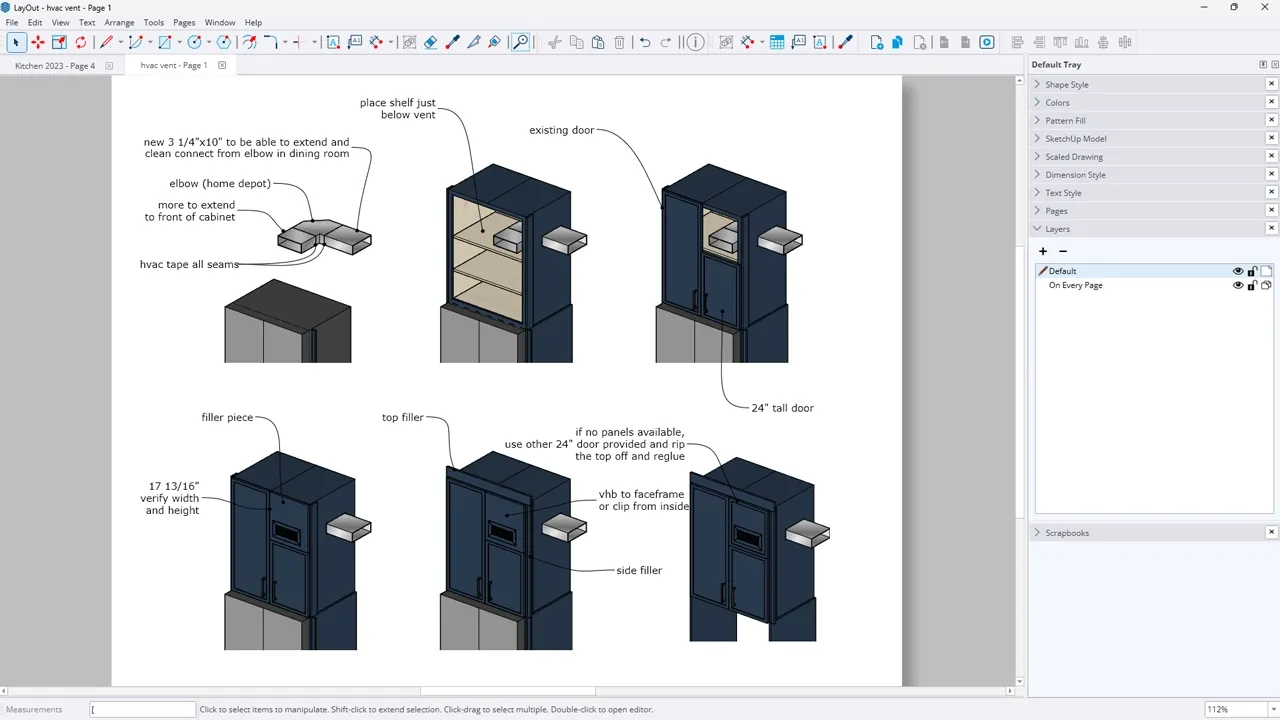The image size is (1280, 720).
Task: Select the Line drawing tool
Action: [106, 42]
